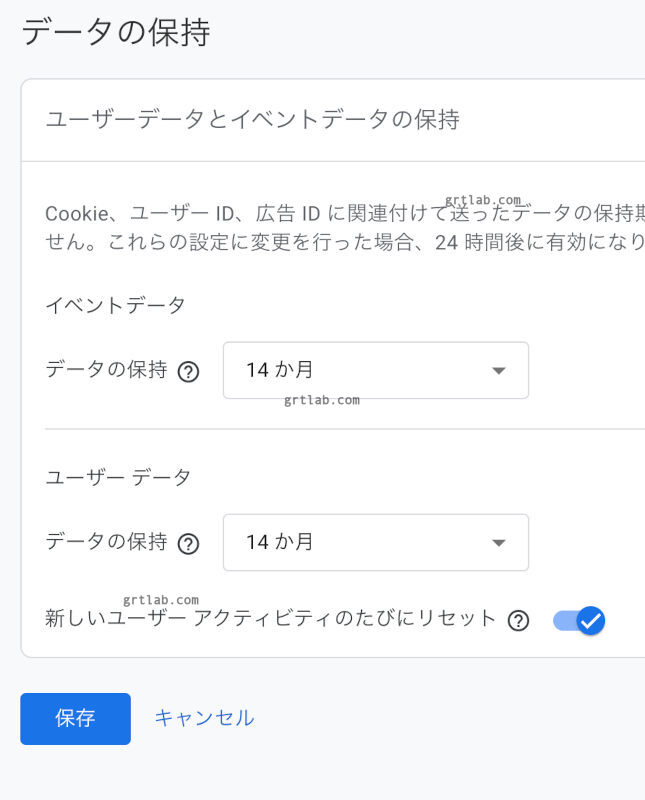This screenshot has width=645, height=800.
Task: Click the イベントデータ section label
Action: click(x=115, y=306)
